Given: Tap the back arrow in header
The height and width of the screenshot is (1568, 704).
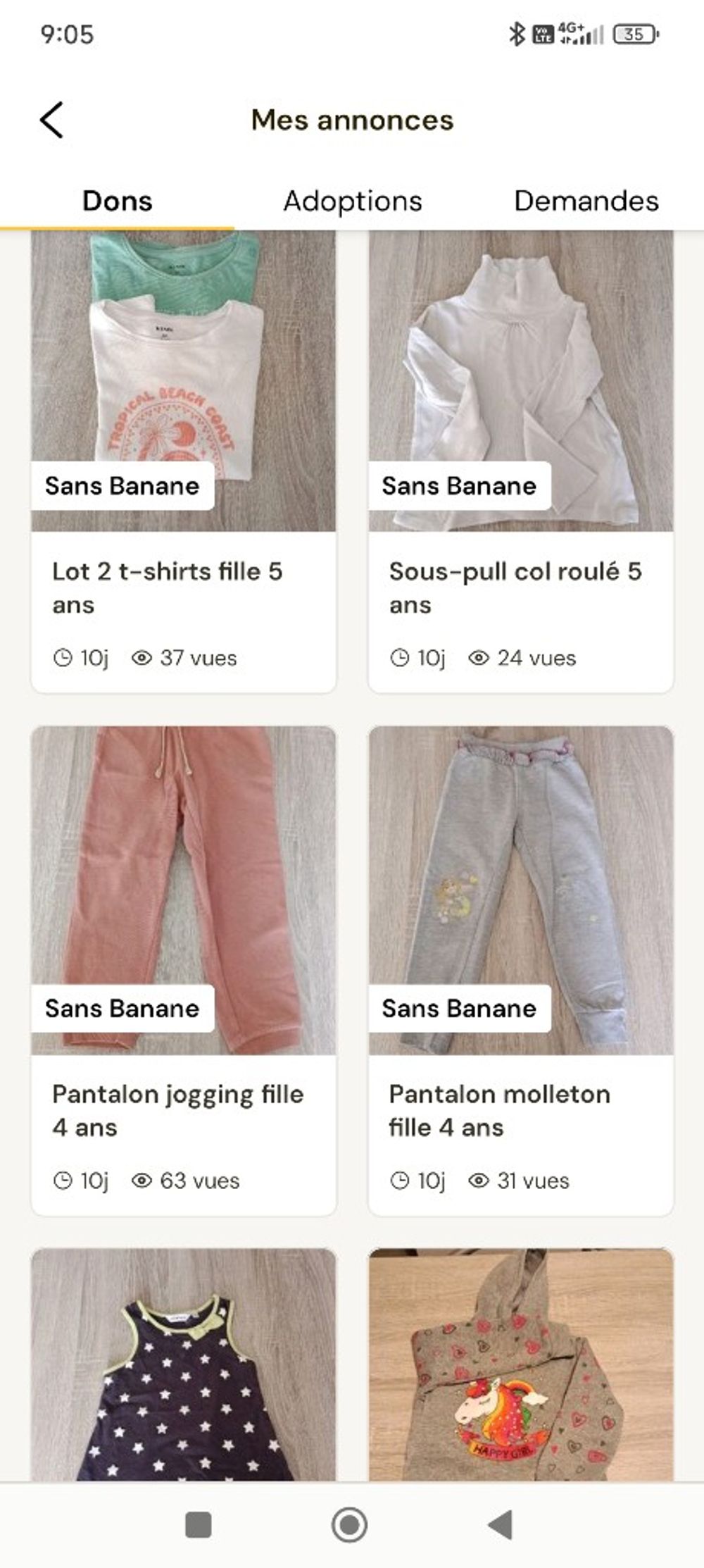Looking at the screenshot, I should (x=52, y=120).
